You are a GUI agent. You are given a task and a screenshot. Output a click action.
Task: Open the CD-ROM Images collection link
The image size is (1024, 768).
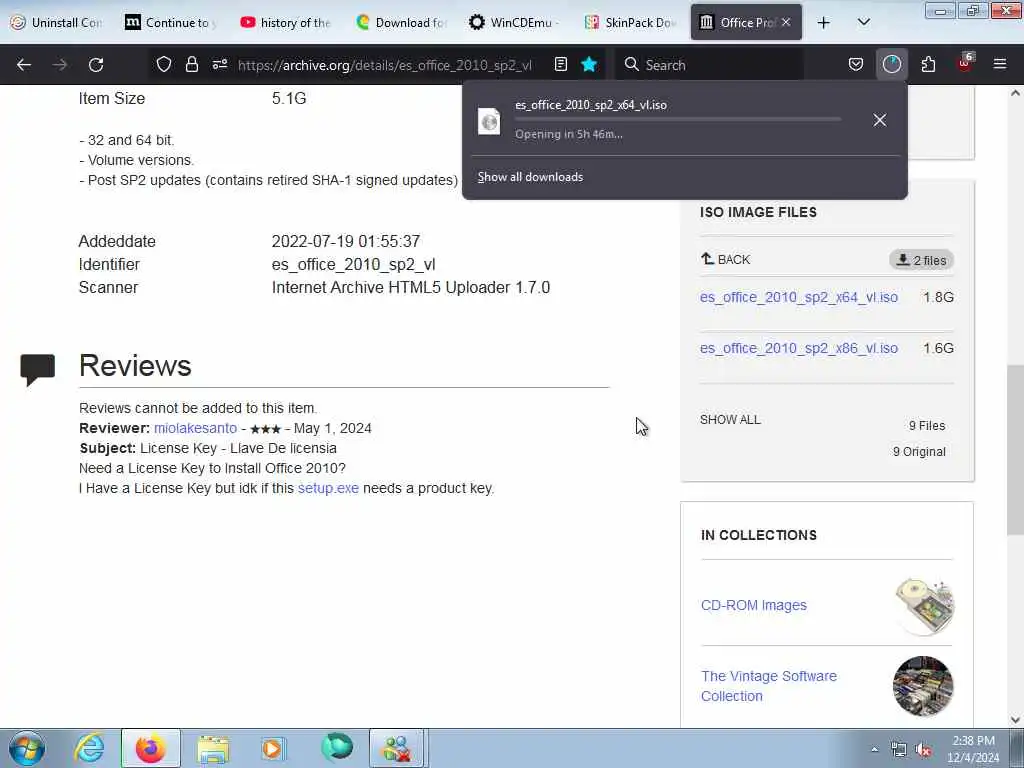(754, 605)
